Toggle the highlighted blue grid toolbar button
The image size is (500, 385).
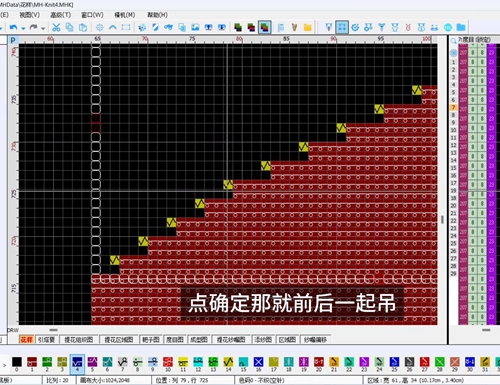click(x=342, y=27)
